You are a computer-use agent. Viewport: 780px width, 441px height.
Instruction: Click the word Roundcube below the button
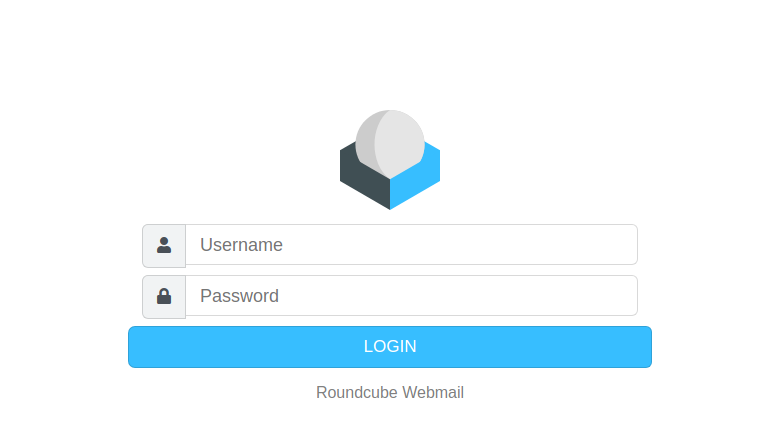coord(357,392)
